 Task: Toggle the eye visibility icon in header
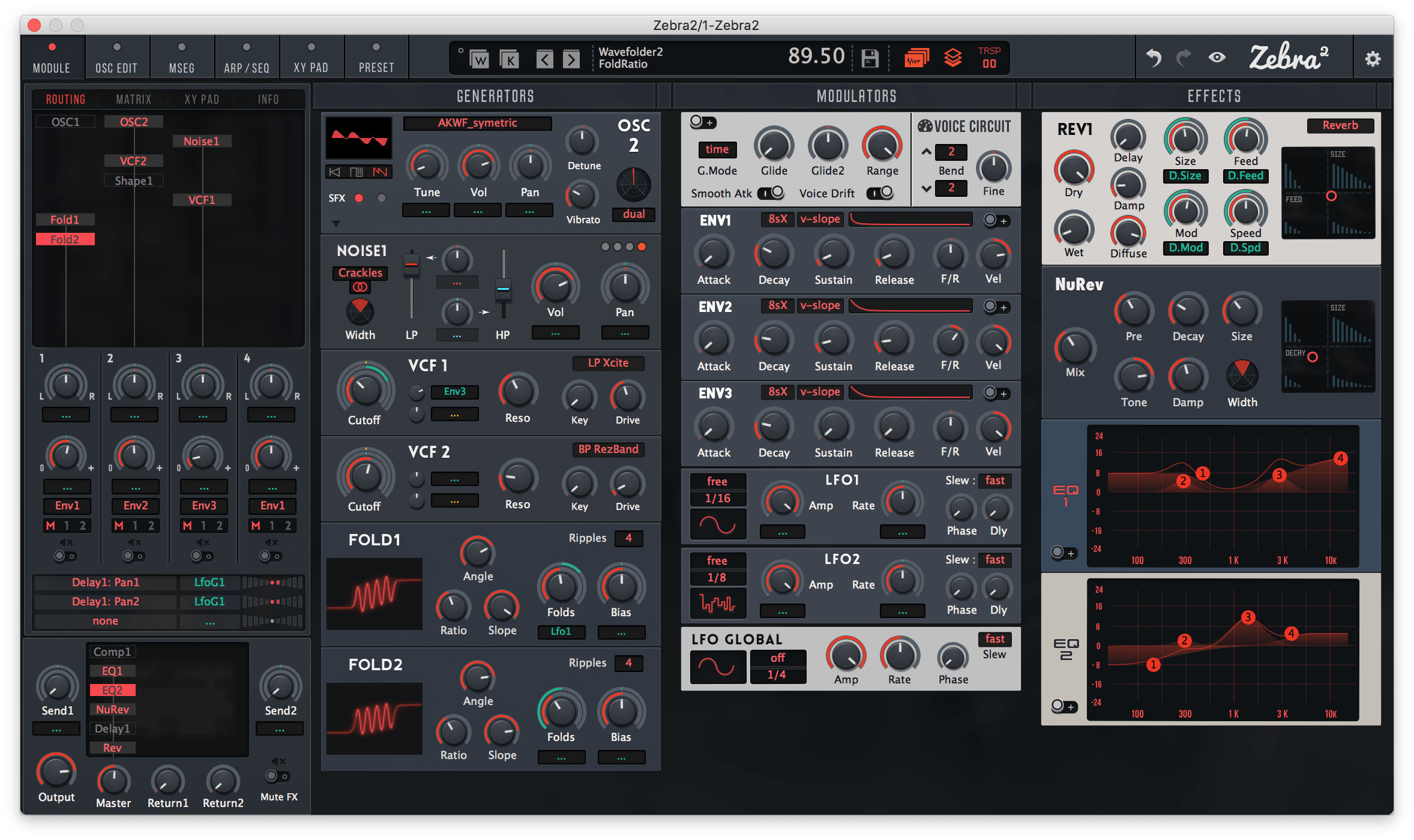[x=1217, y=58]
